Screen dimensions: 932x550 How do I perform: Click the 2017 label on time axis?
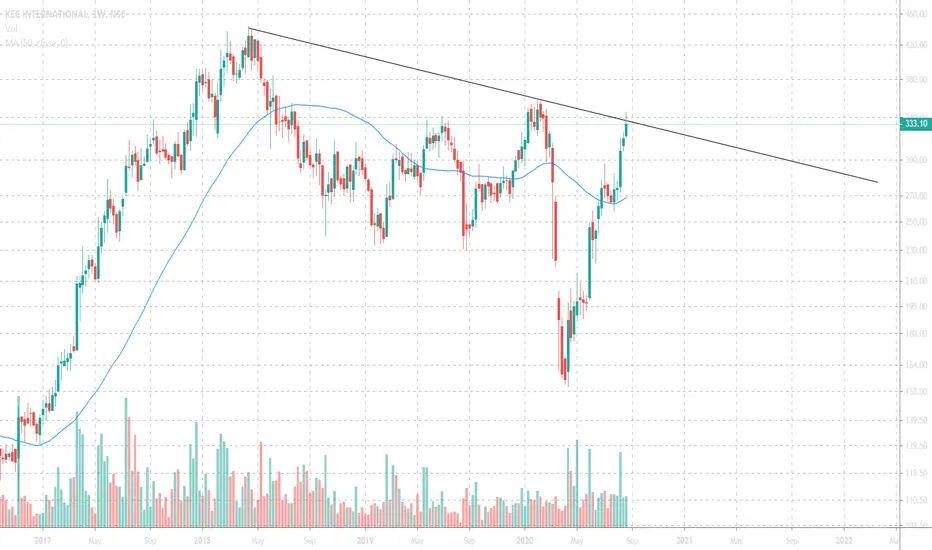tap(42, 540)
